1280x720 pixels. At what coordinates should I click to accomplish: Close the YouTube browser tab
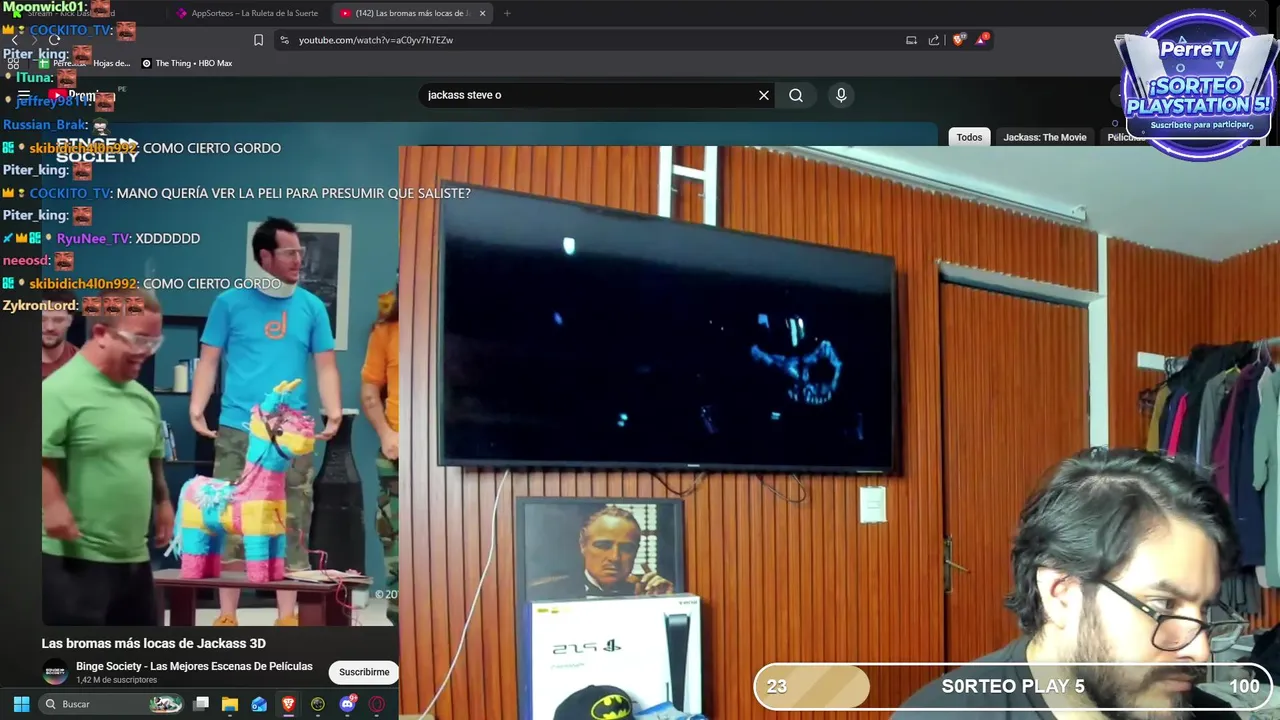(x=483, y=13)
